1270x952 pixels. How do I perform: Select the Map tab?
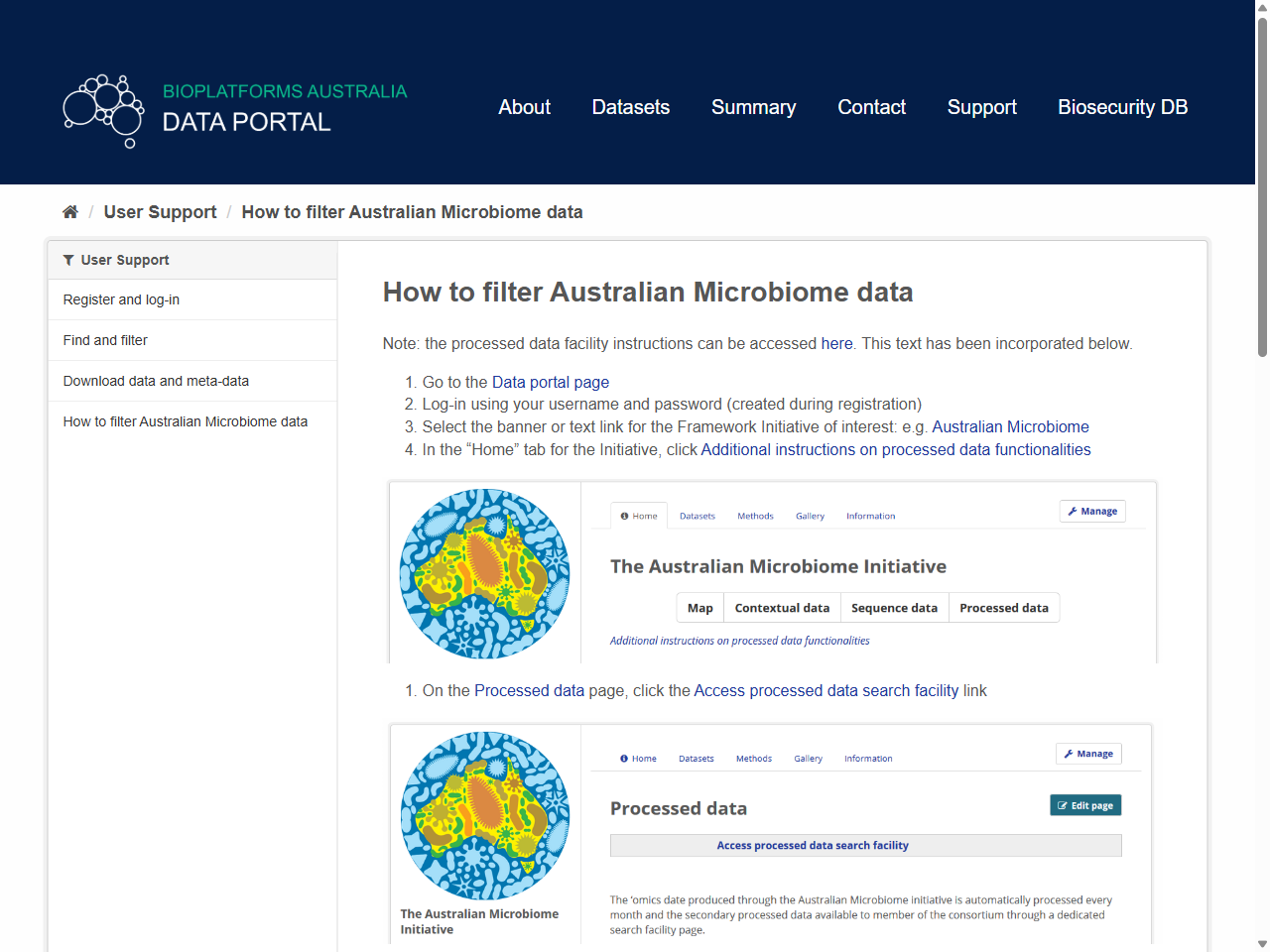pyautogui.click(x=699, y=607)
